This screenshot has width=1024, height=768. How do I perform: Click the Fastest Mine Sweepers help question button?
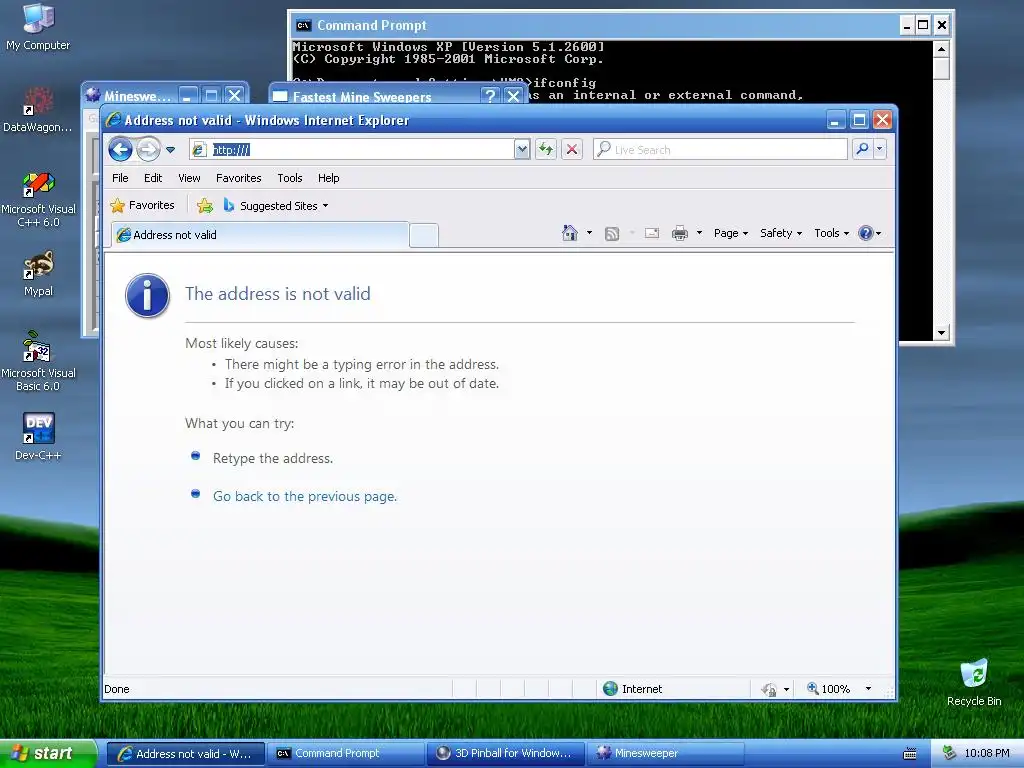[489, 96]
